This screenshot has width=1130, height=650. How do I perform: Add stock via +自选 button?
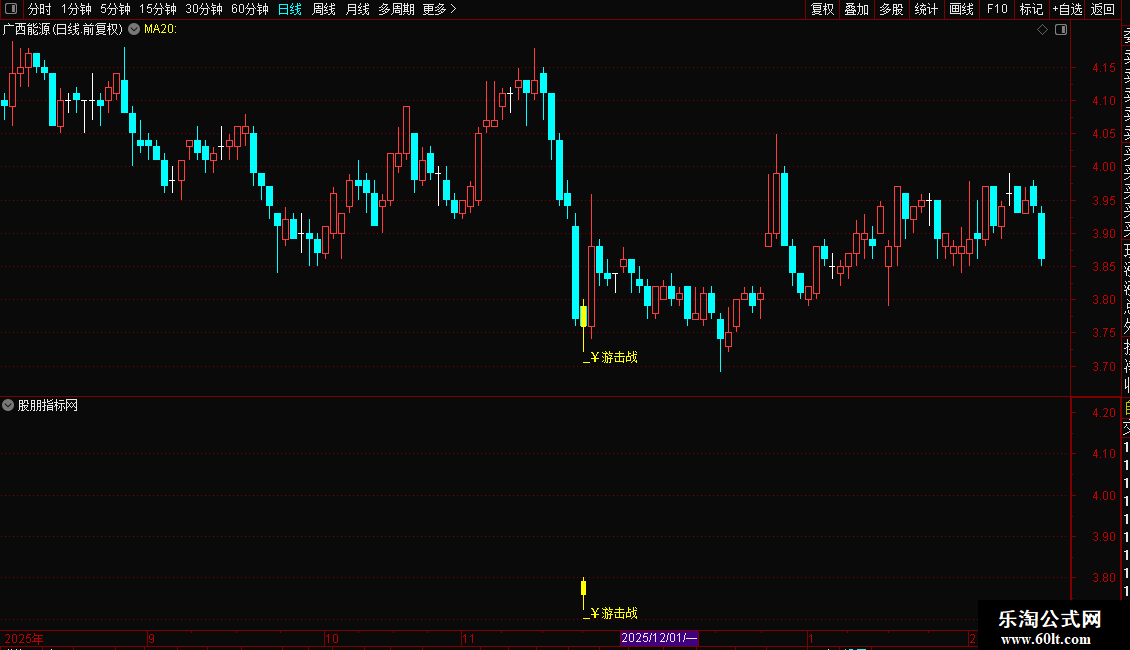[x=1067, y=9]
